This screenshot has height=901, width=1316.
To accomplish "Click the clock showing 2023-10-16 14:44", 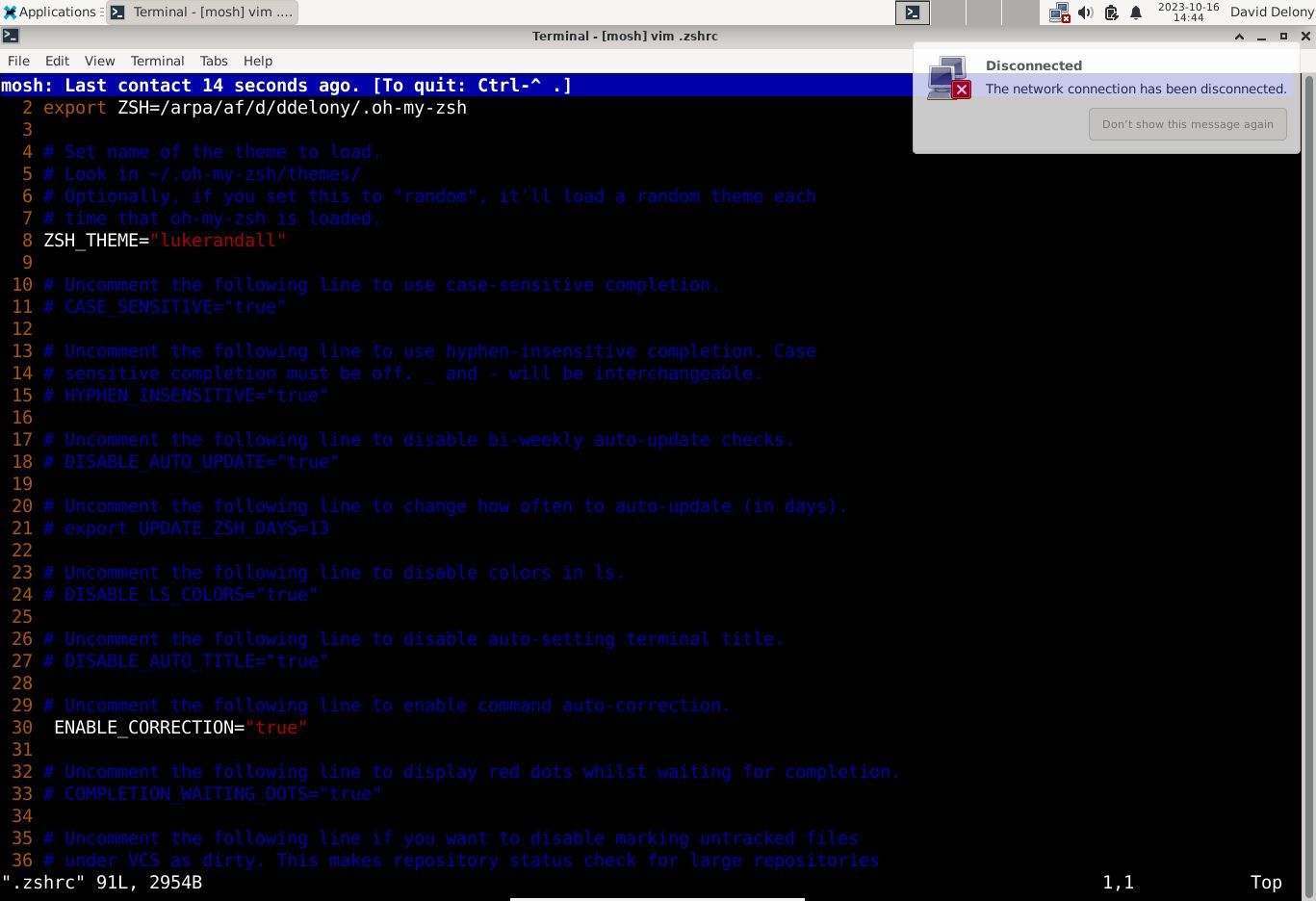I will pyautogui.click(x=1190, y=13).
